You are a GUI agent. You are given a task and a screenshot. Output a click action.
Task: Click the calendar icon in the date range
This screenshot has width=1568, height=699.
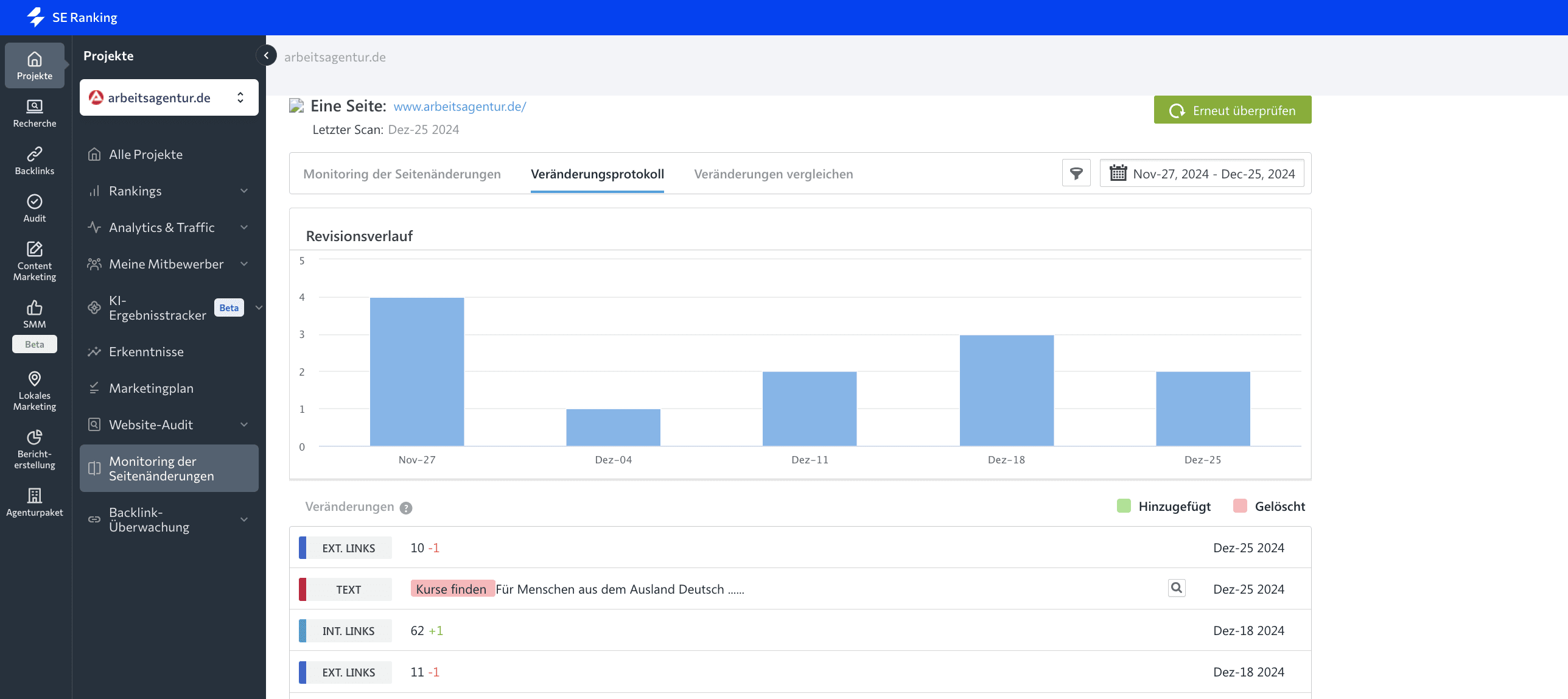(x=1118, y=174)
